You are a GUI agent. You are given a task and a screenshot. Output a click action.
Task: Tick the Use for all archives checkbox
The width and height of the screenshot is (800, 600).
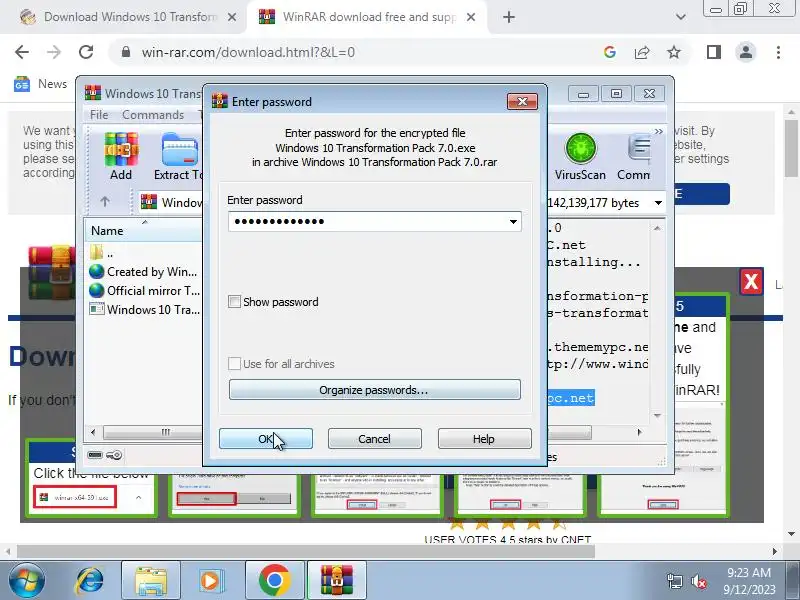[x=234, y=364]
